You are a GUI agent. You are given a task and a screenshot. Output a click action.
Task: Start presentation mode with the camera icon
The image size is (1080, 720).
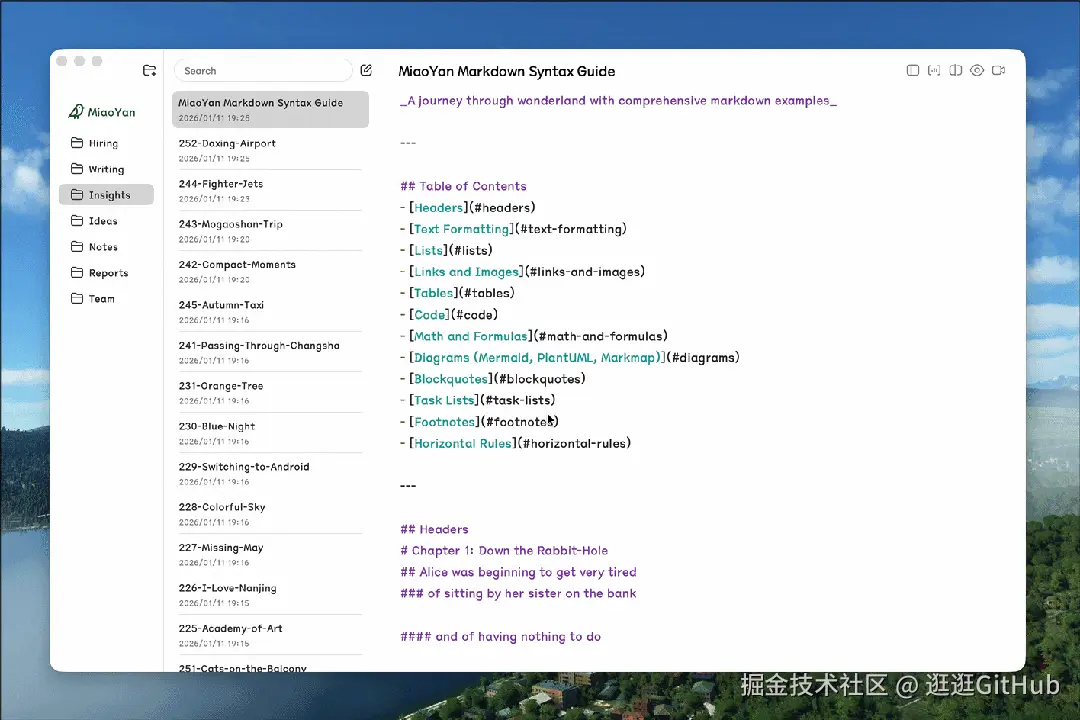coord(998,70)
